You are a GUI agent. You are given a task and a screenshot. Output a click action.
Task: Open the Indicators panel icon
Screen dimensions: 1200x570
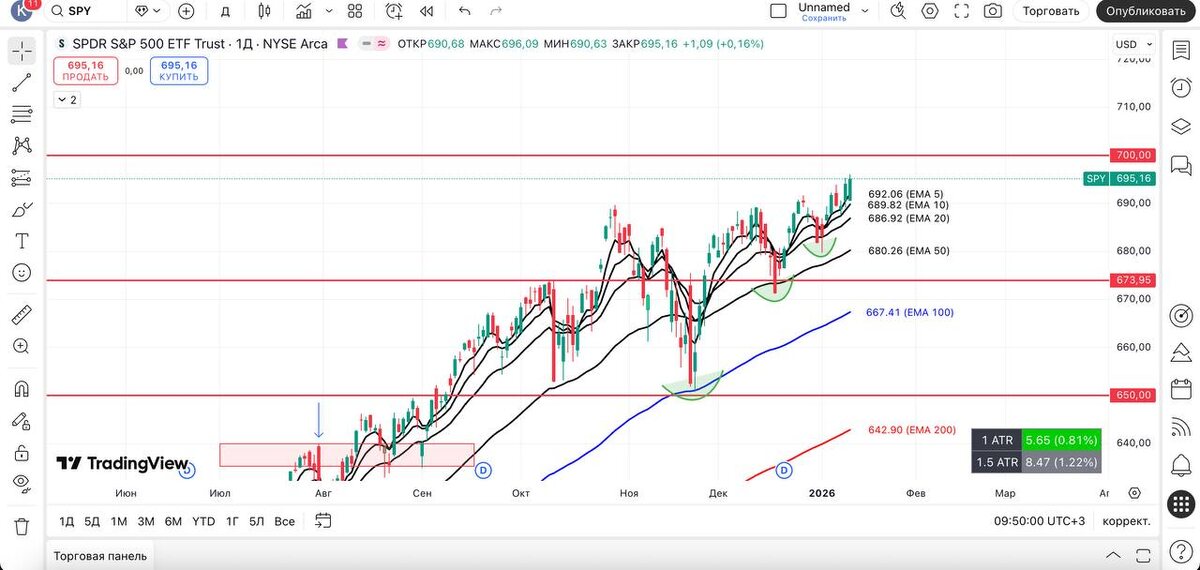pos(304,11)
